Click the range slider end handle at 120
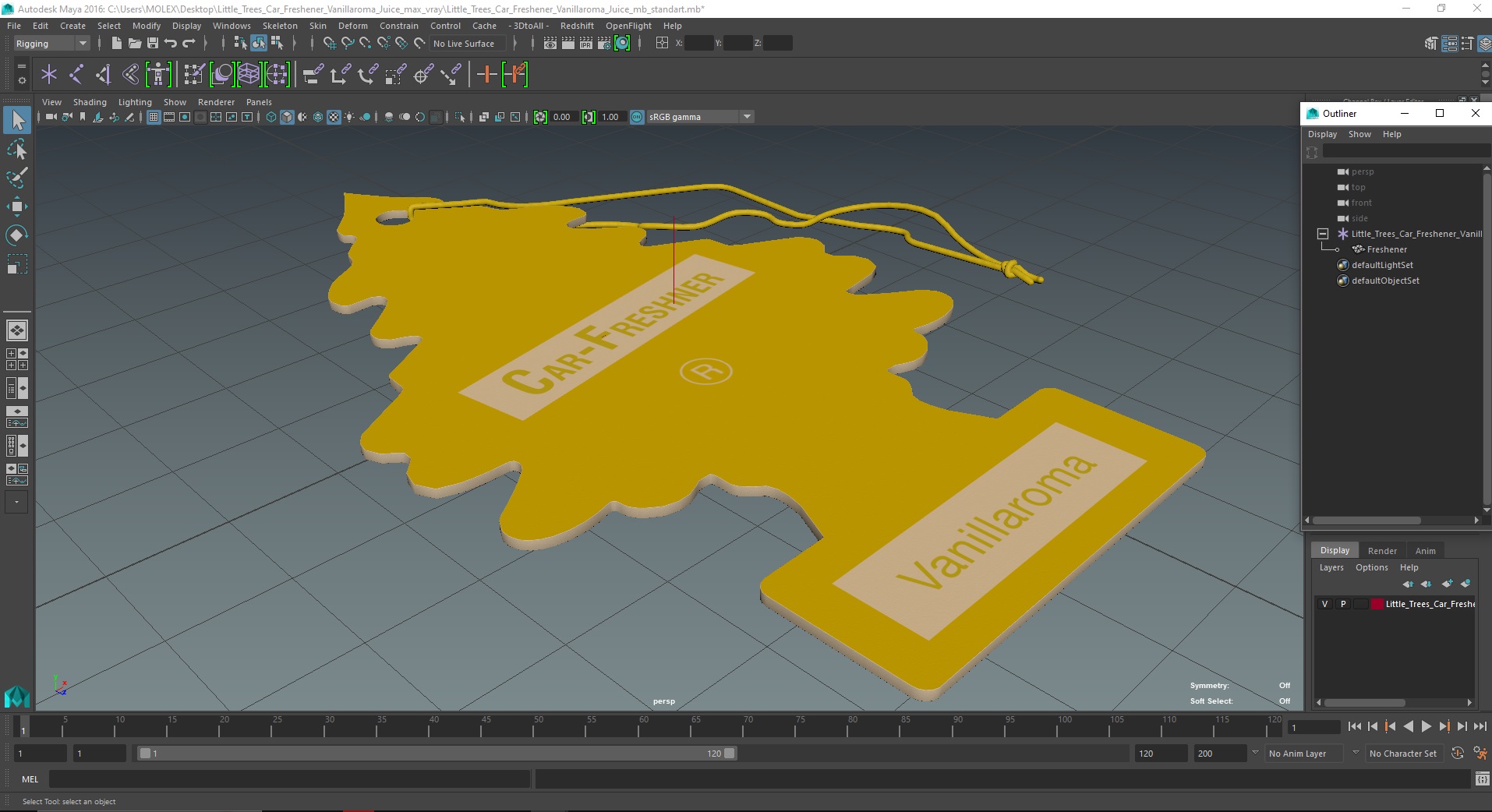 point(729,754)
